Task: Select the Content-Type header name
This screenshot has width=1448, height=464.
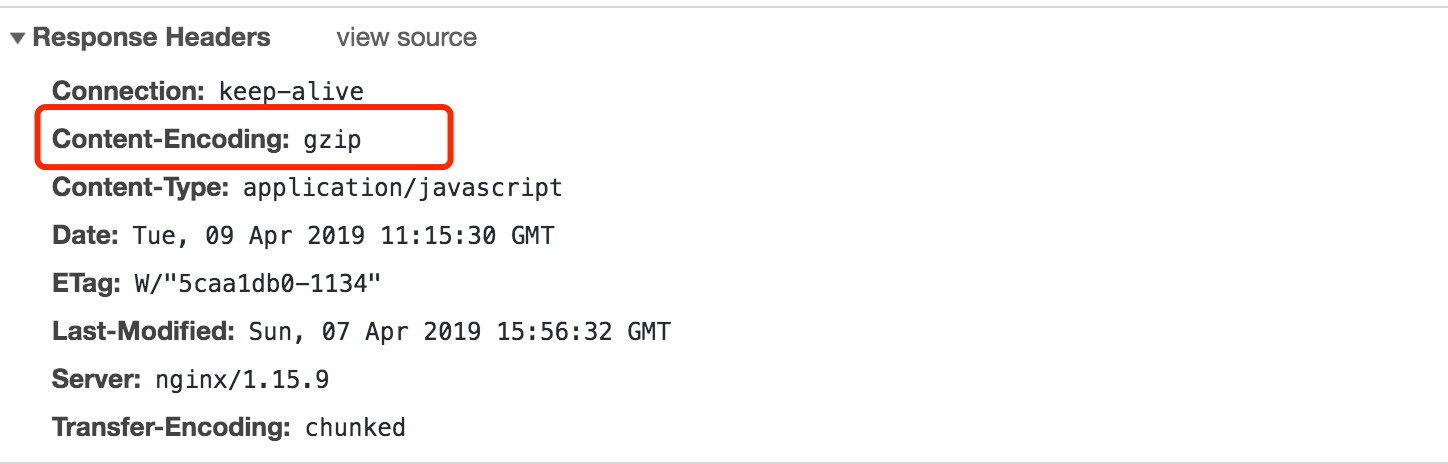Action: [x=141, y=187]
